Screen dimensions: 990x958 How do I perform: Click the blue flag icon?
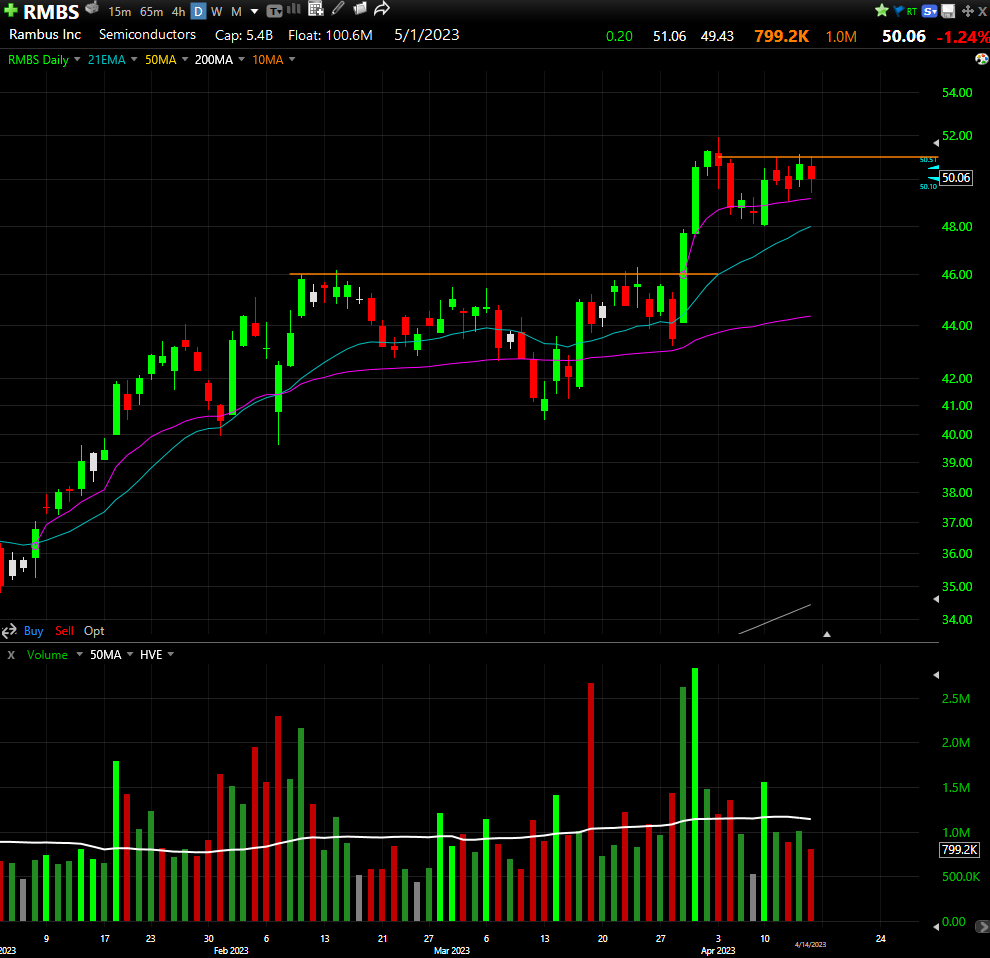click(898, 11)
